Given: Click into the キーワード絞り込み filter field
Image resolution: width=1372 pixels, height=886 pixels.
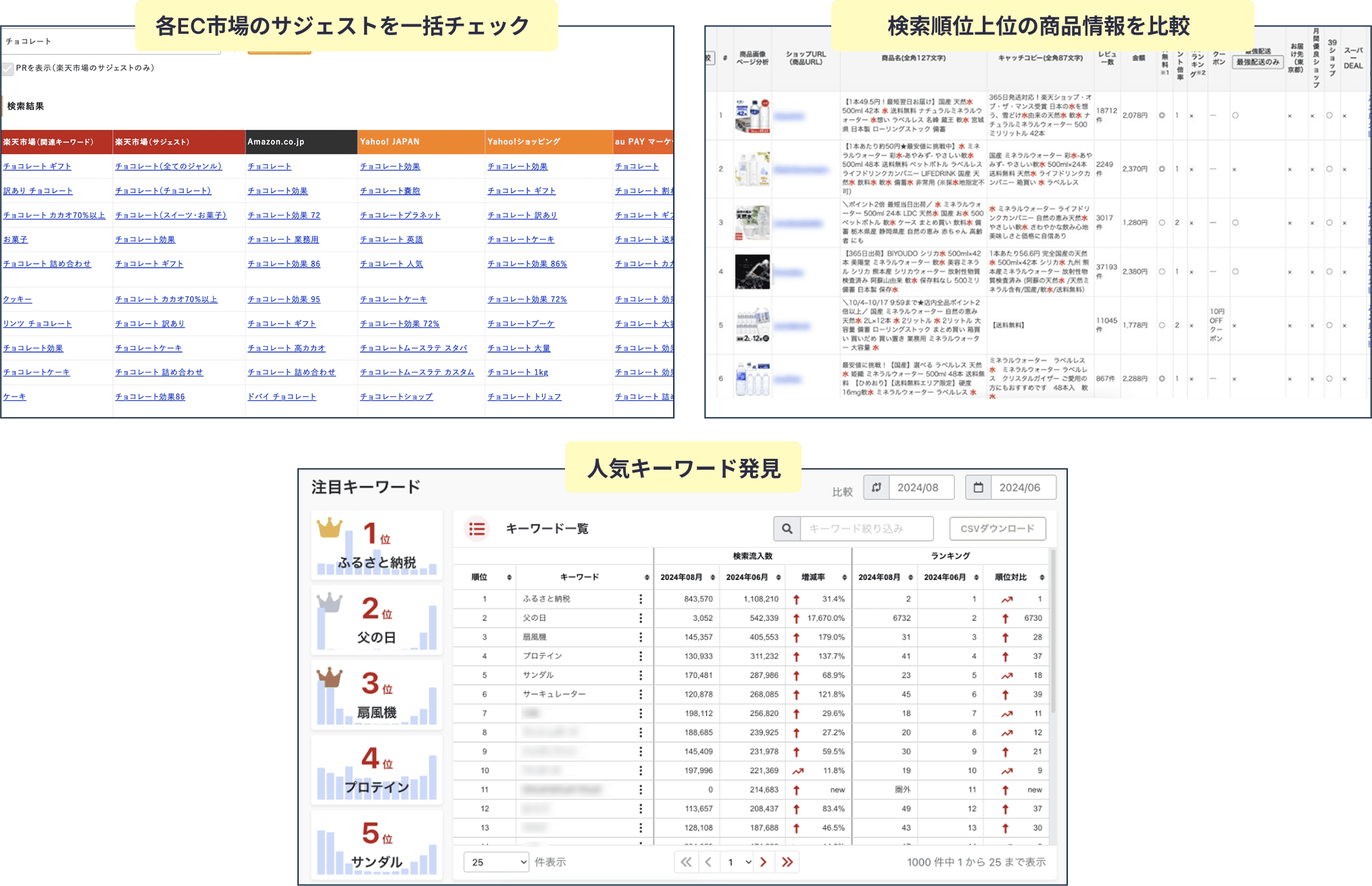Looking at the screenshot, I should pyautogui.click(x=867, y=528).
